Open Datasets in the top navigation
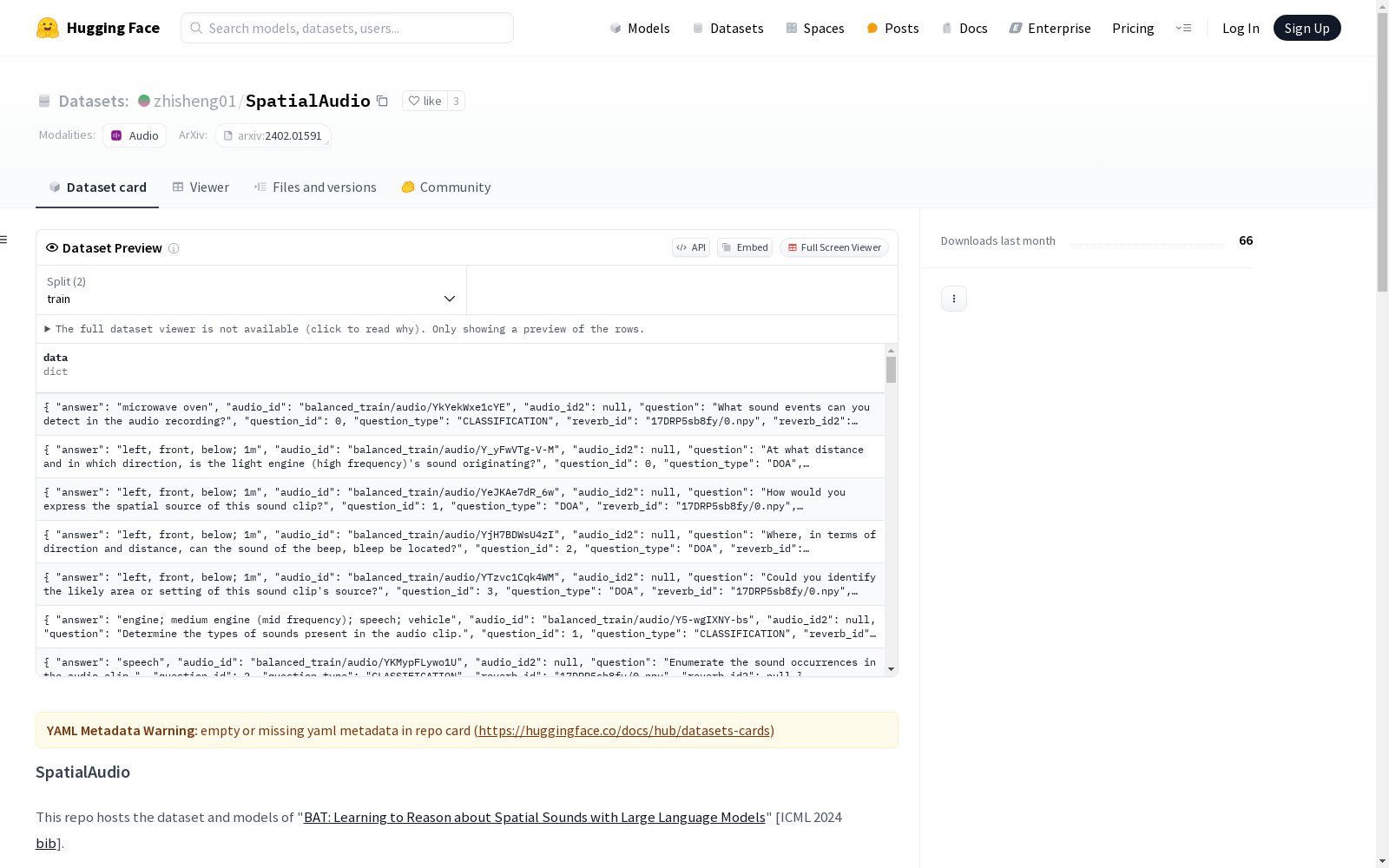This screenshot has width=1389, height=868. tap(727, 28)
